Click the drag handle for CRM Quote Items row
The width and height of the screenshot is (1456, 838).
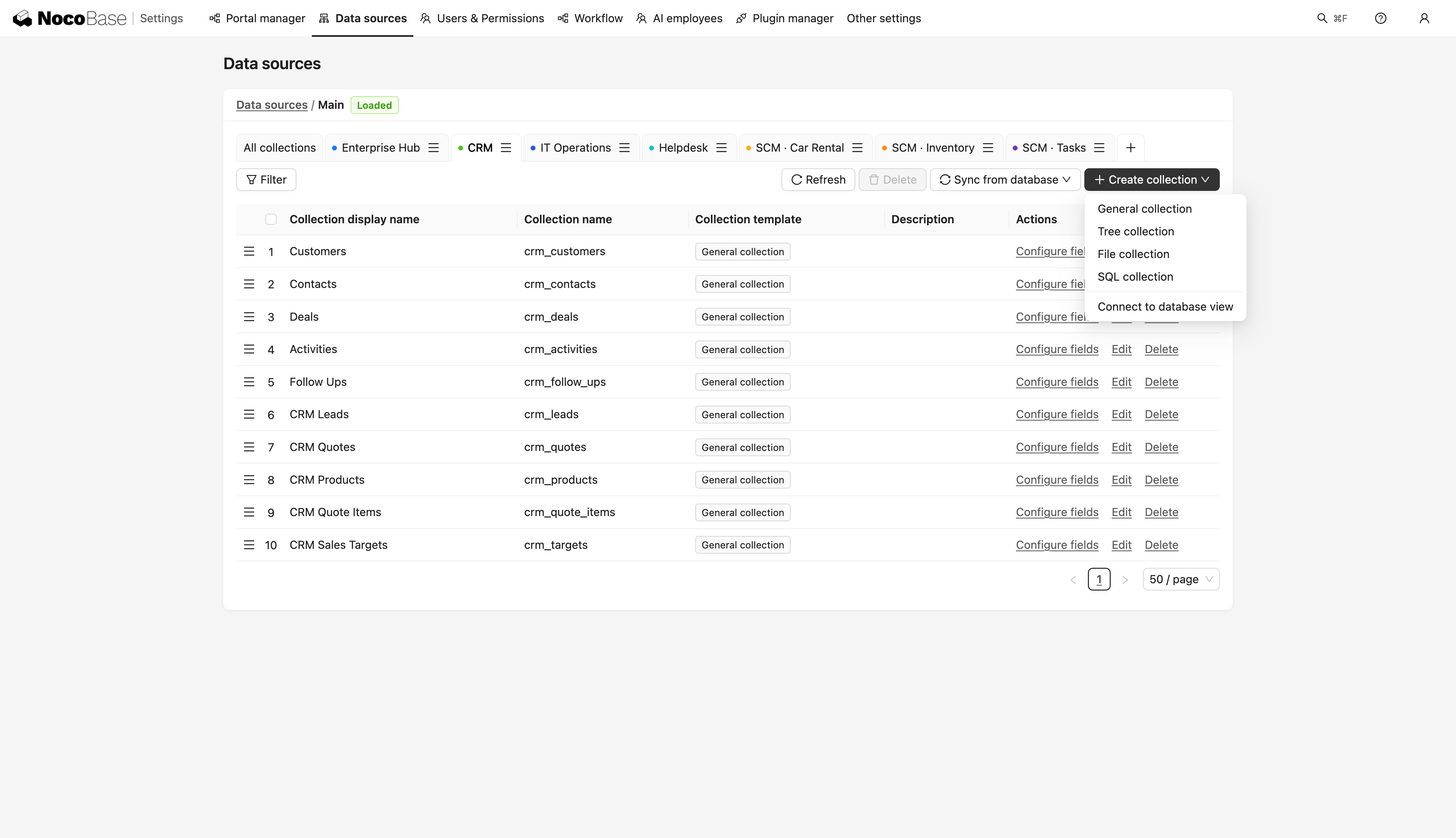[249, 512]
